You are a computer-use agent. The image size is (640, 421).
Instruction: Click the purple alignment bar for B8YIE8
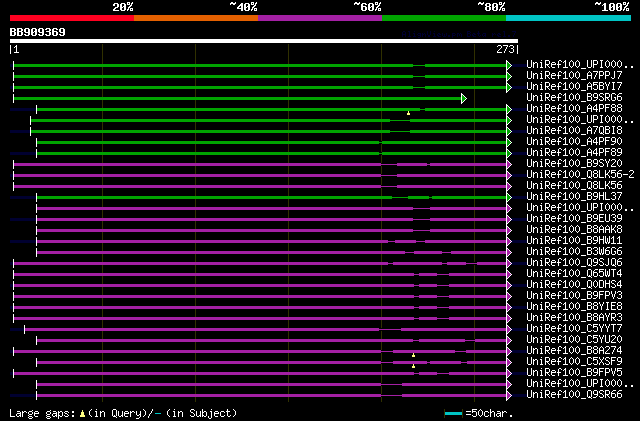point(260,307)
